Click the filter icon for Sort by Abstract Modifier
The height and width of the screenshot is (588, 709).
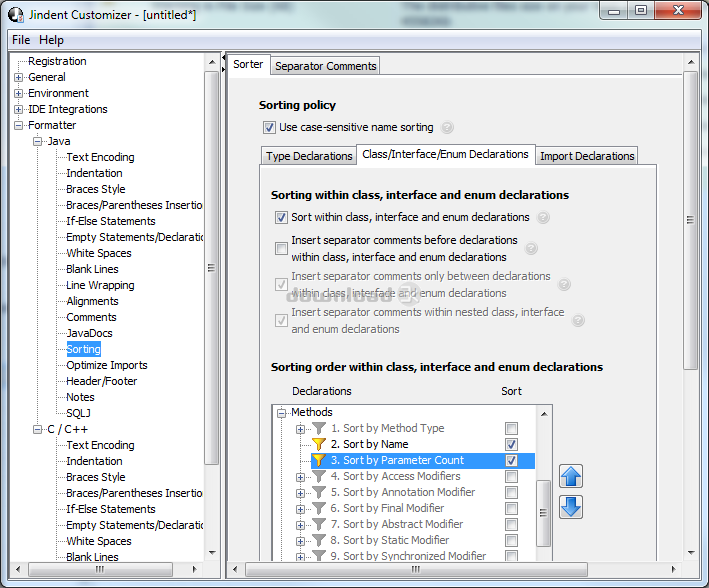tap(319, 524)
